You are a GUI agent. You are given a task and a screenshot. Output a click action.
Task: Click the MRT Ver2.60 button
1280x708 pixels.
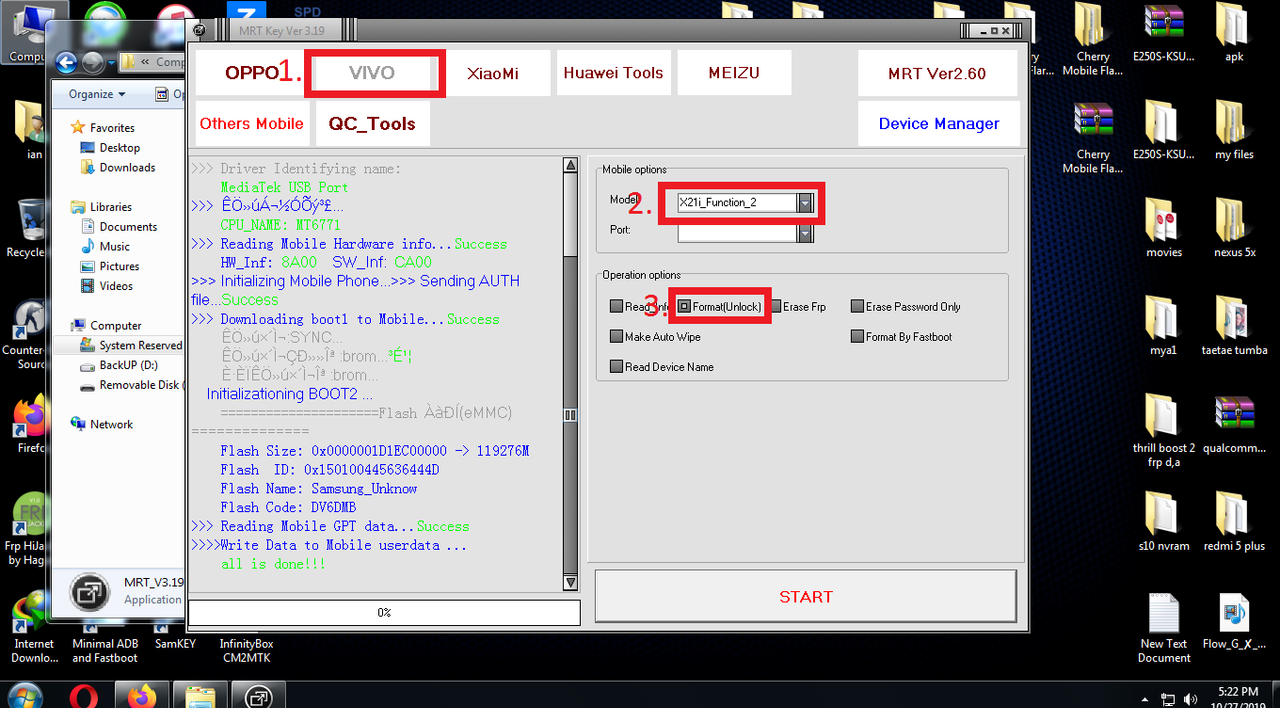pyautogui.click(x=937, y=73)
